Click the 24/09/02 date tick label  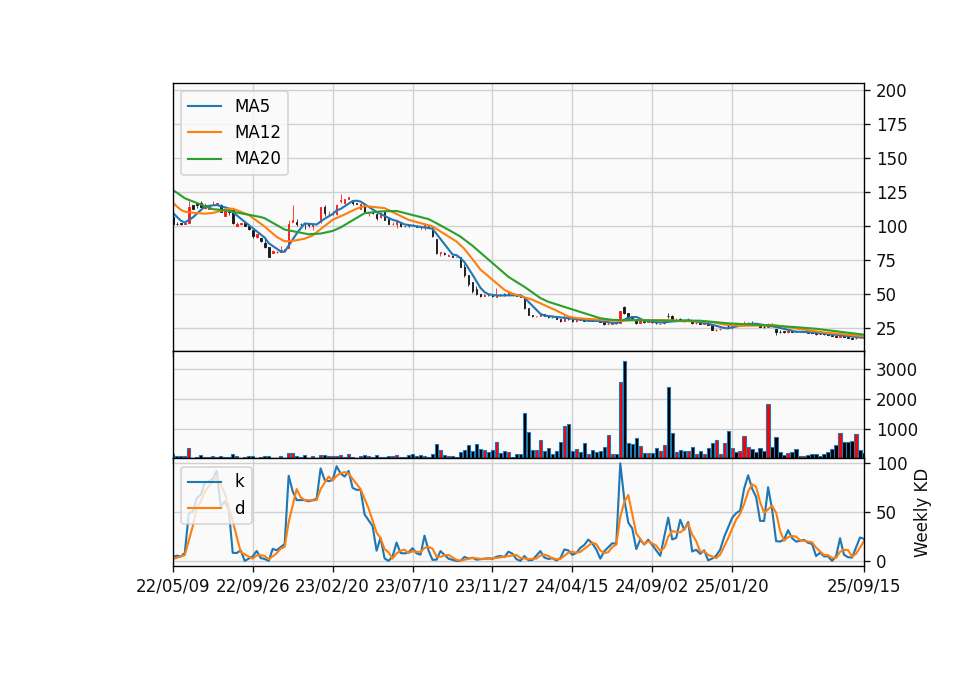651,586
